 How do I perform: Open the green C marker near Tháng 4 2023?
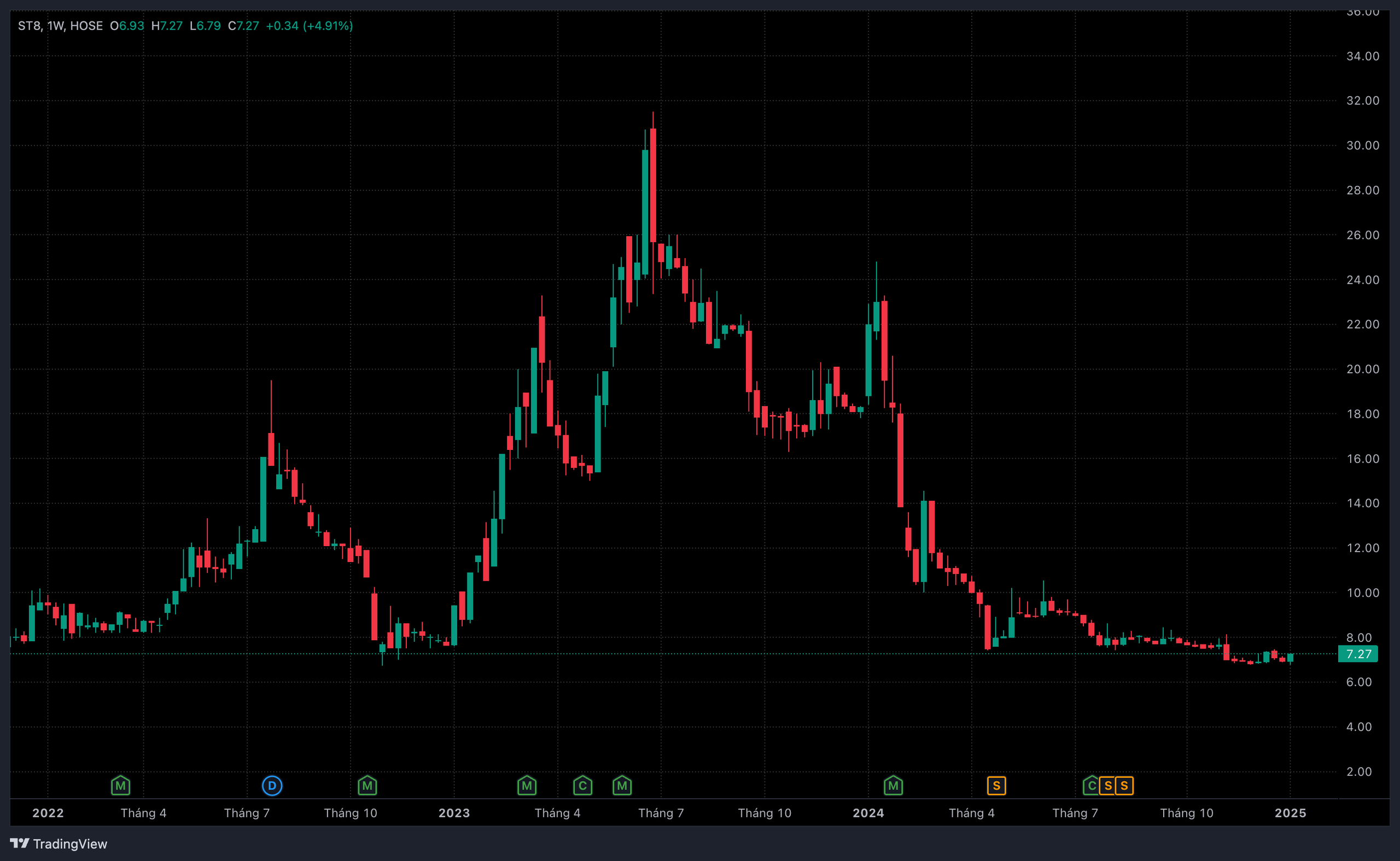pos(582,786)
